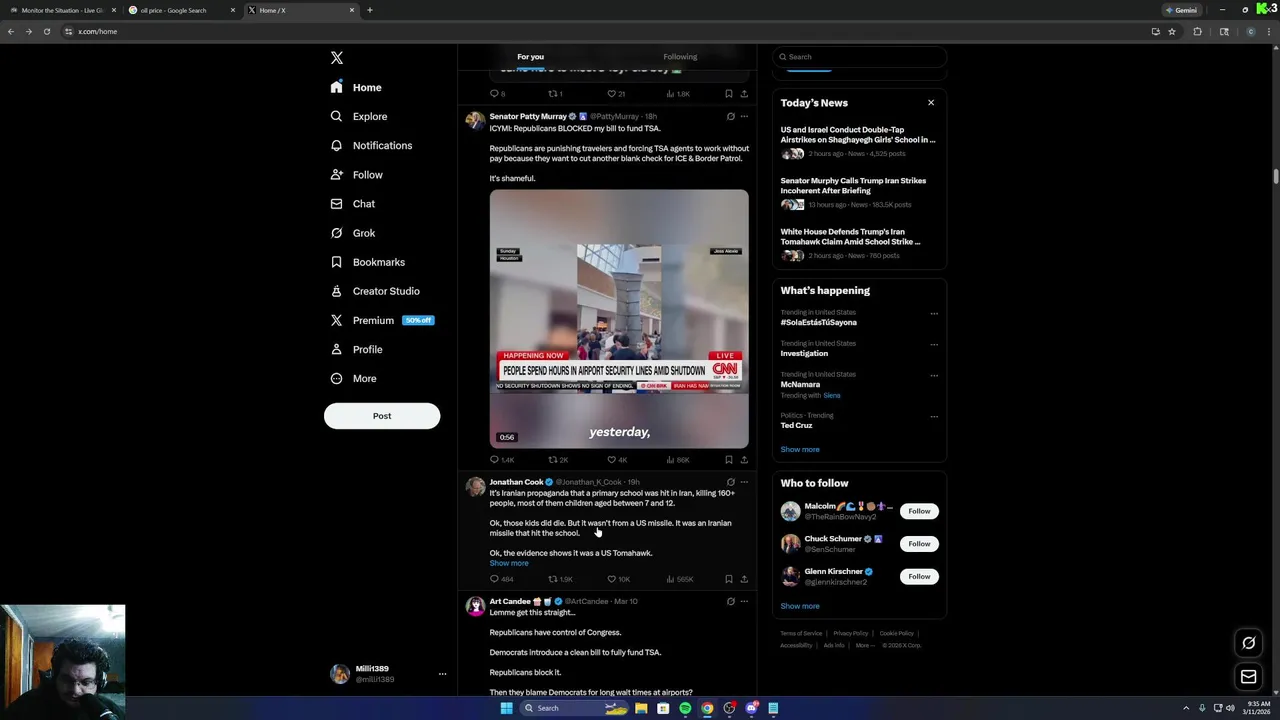This screenshot has height=720, width=1280.
Task: Open File Explorer from the taskbar
Action: coord(641,708)
